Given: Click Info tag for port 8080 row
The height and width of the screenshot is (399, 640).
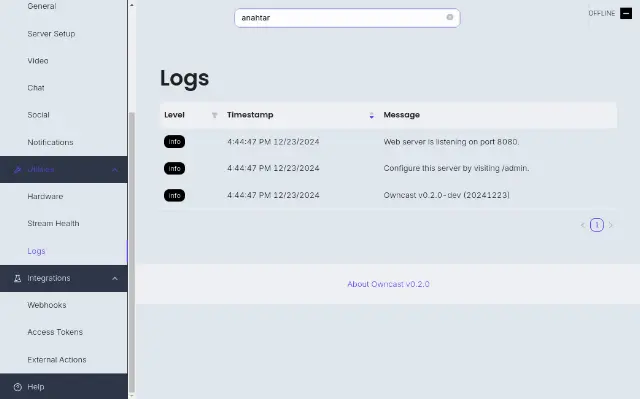Looking at the screenshot, I should (174, 142).
